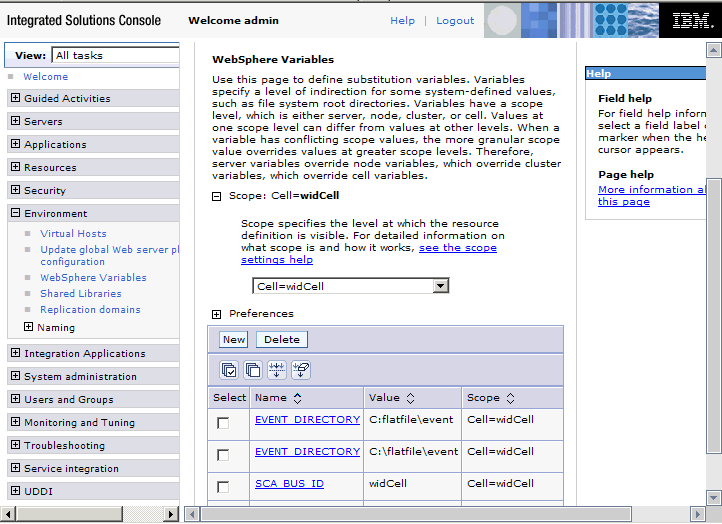The width and height of the screenshot is (722, 524).
Task: Show the filter view icon
Action: [x=277, y=370]
